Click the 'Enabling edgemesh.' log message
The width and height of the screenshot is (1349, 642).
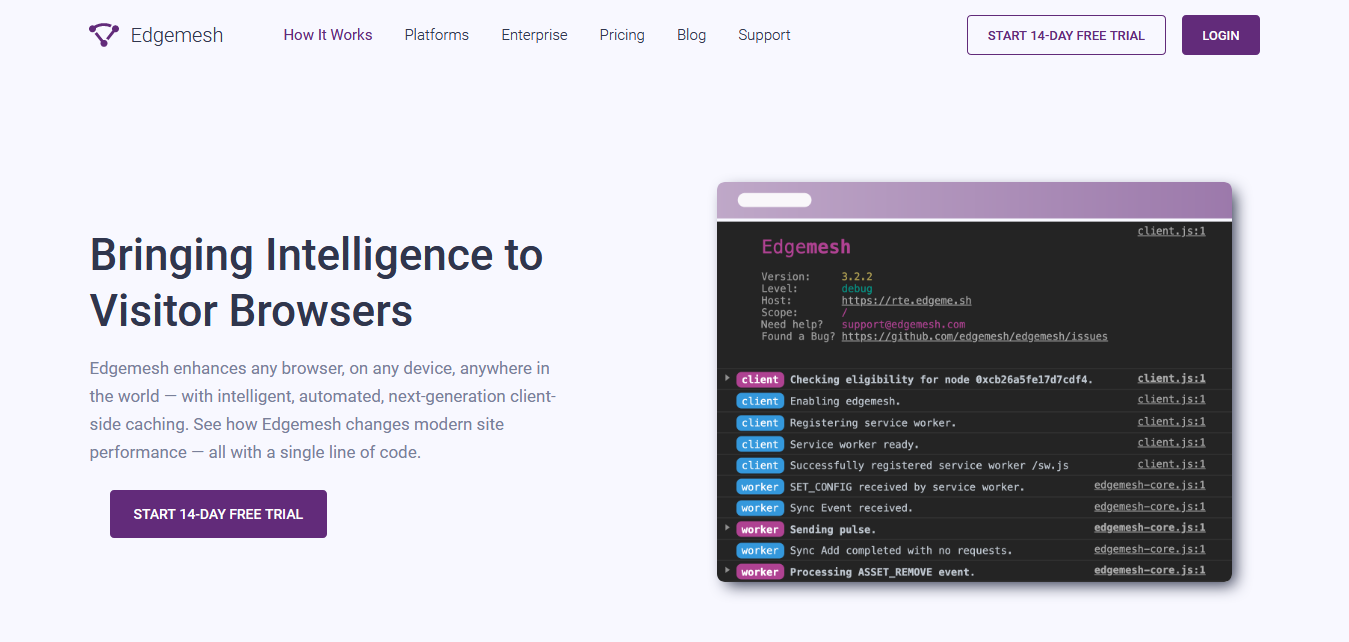(x=845, y=401)
